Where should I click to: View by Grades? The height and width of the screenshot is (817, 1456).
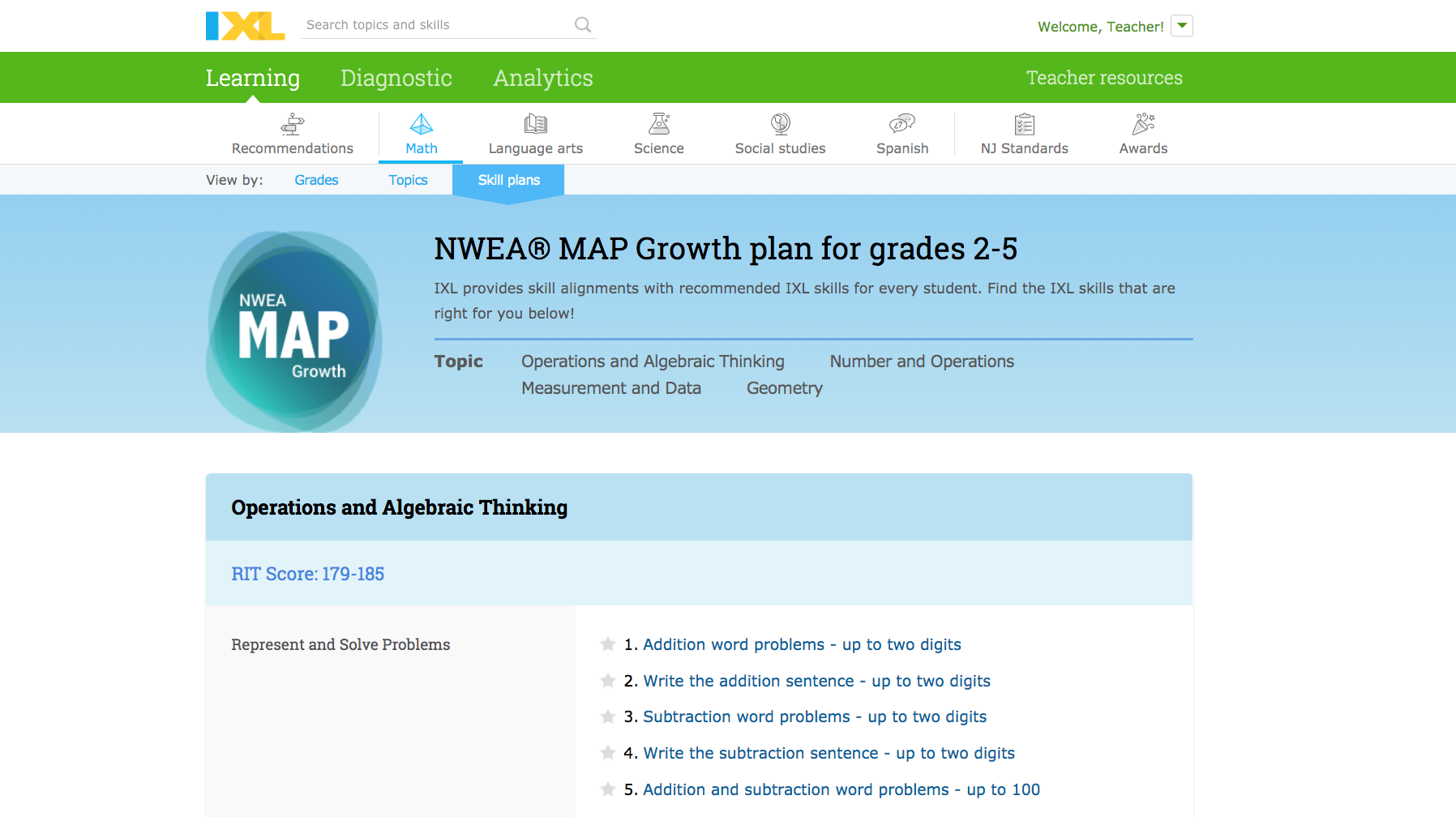(316, 180)
